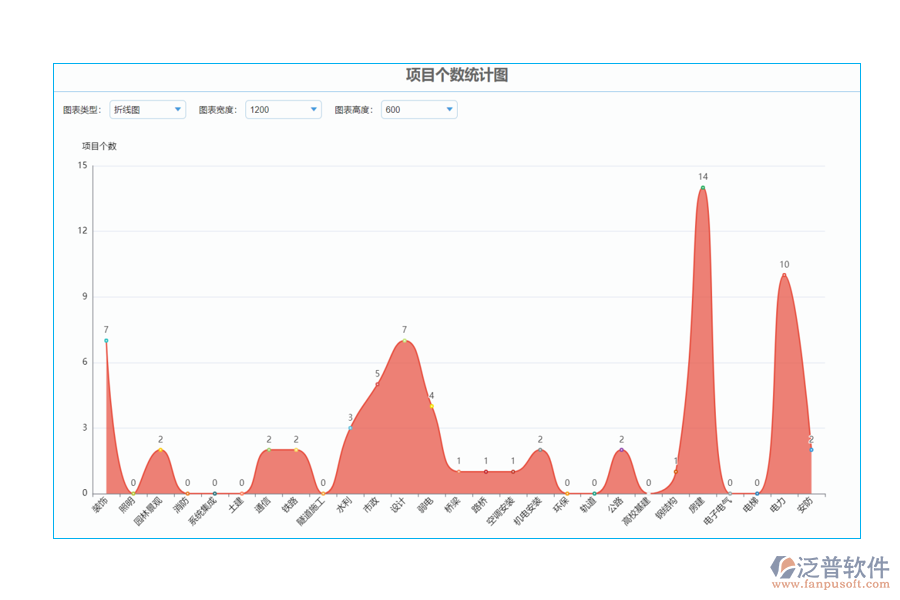Click the 装饰 data point at chart start
The height and width of the screenshot is (600, 900).
click(106, 341)
